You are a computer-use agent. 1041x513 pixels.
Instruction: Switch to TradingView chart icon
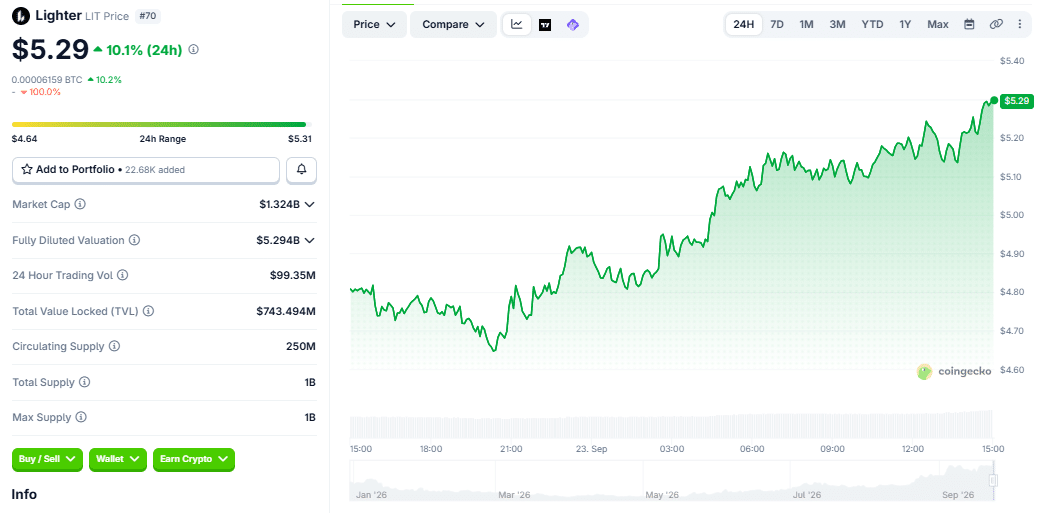click(x=545, y=25)
